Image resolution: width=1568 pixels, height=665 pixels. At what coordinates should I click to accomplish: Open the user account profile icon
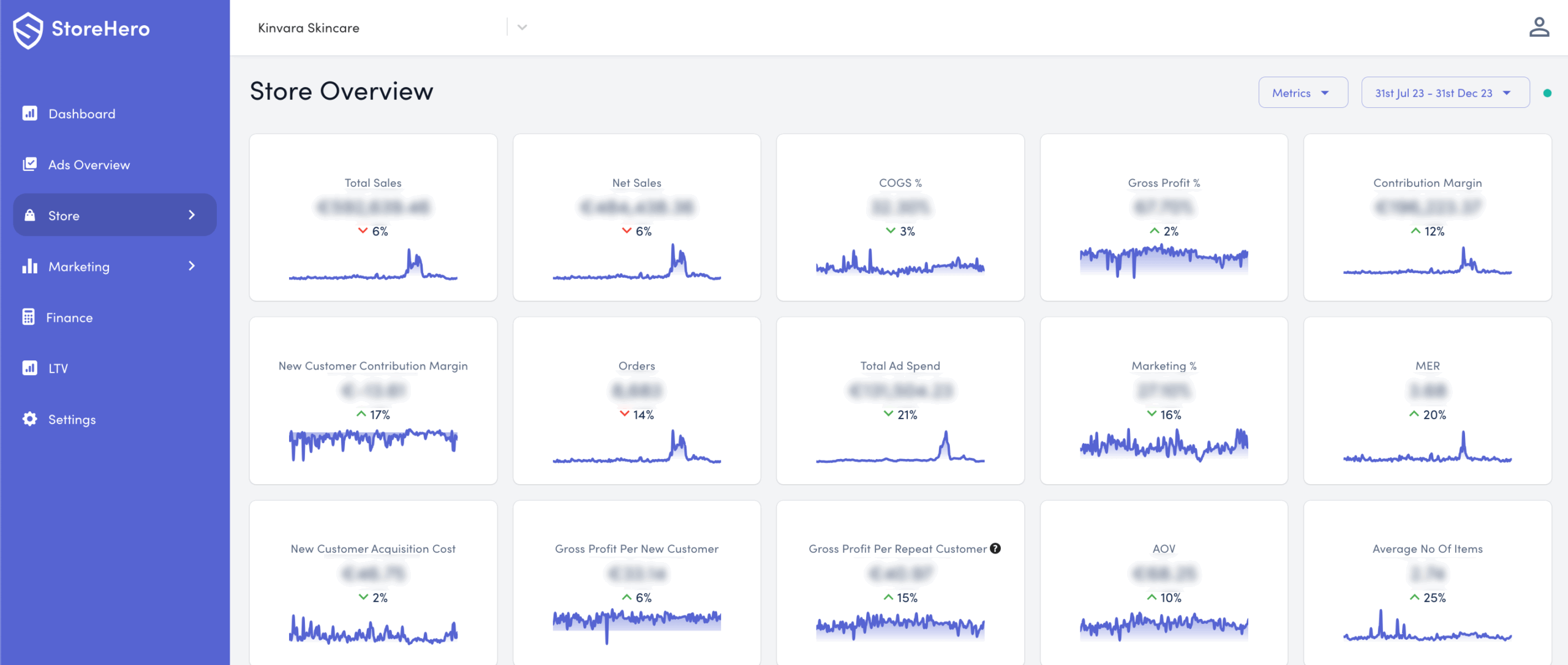point(1539,28)
